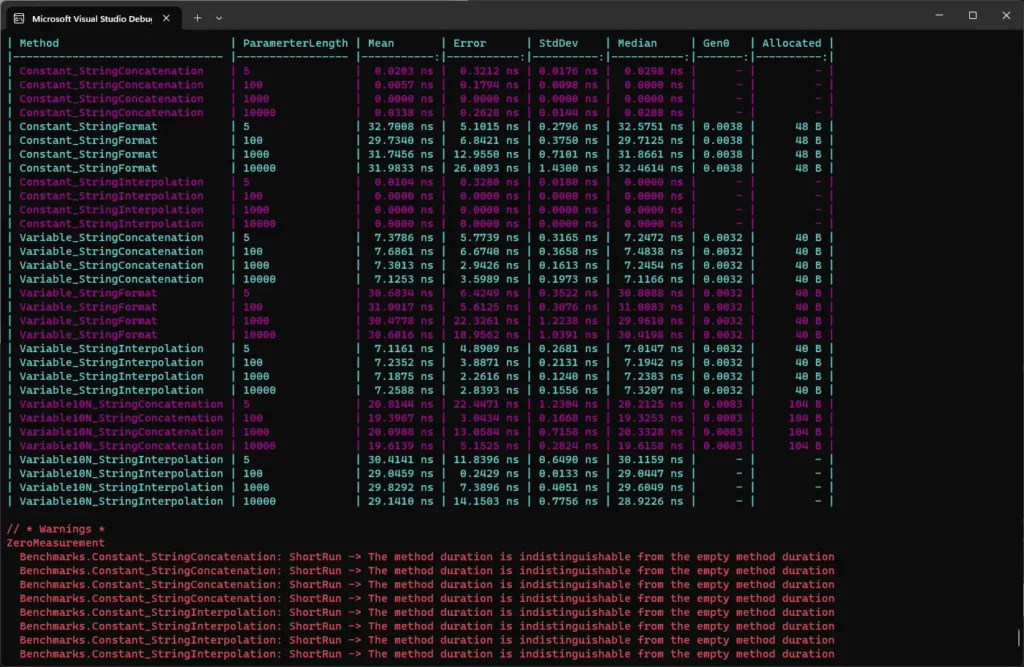
Task: Click the Mean column header
Action: coord(381,43)
